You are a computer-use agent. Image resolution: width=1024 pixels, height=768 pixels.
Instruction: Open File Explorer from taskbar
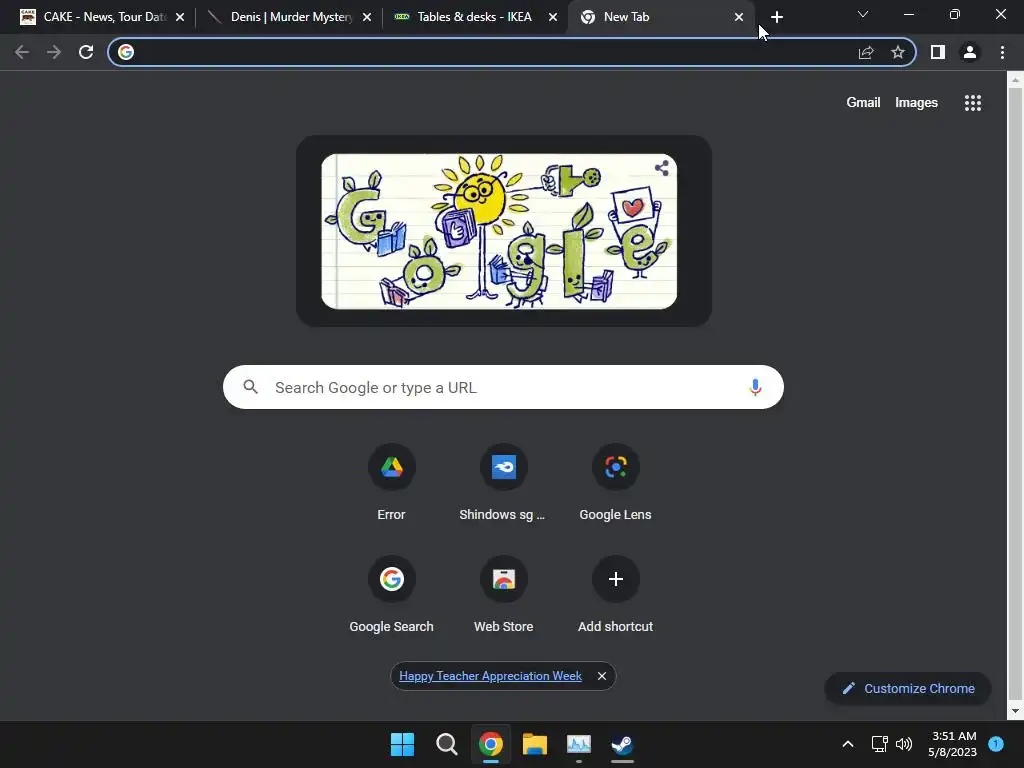535,744
